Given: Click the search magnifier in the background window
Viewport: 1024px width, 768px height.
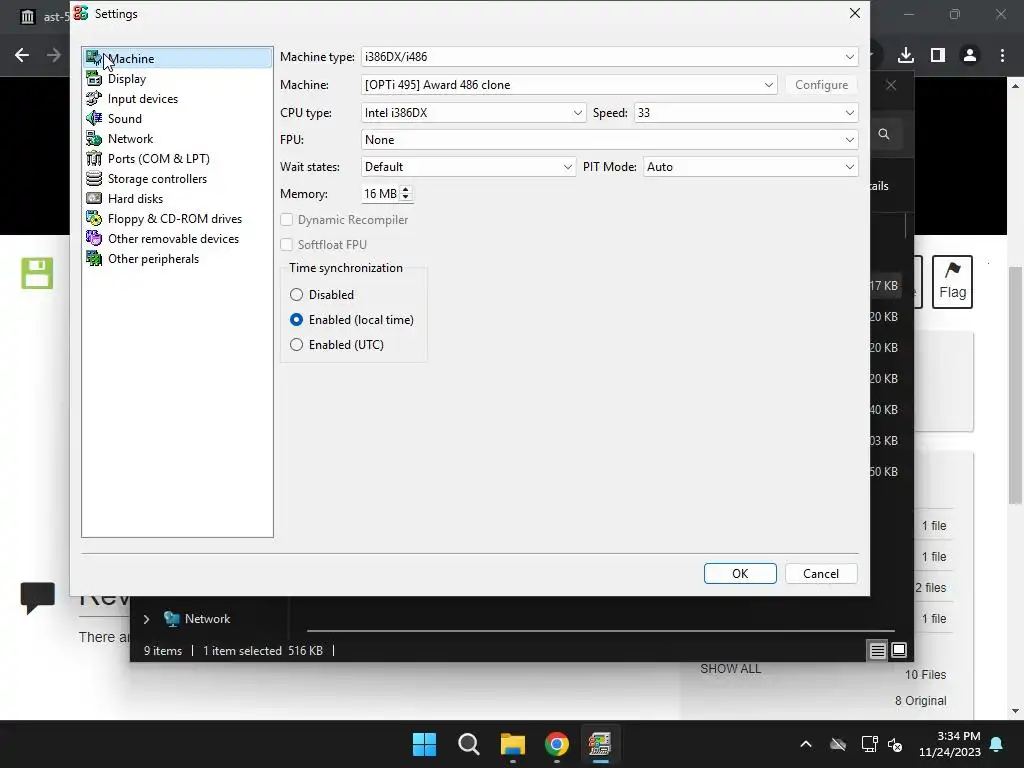Looking at the screenshot, I should tap(884, 134).
